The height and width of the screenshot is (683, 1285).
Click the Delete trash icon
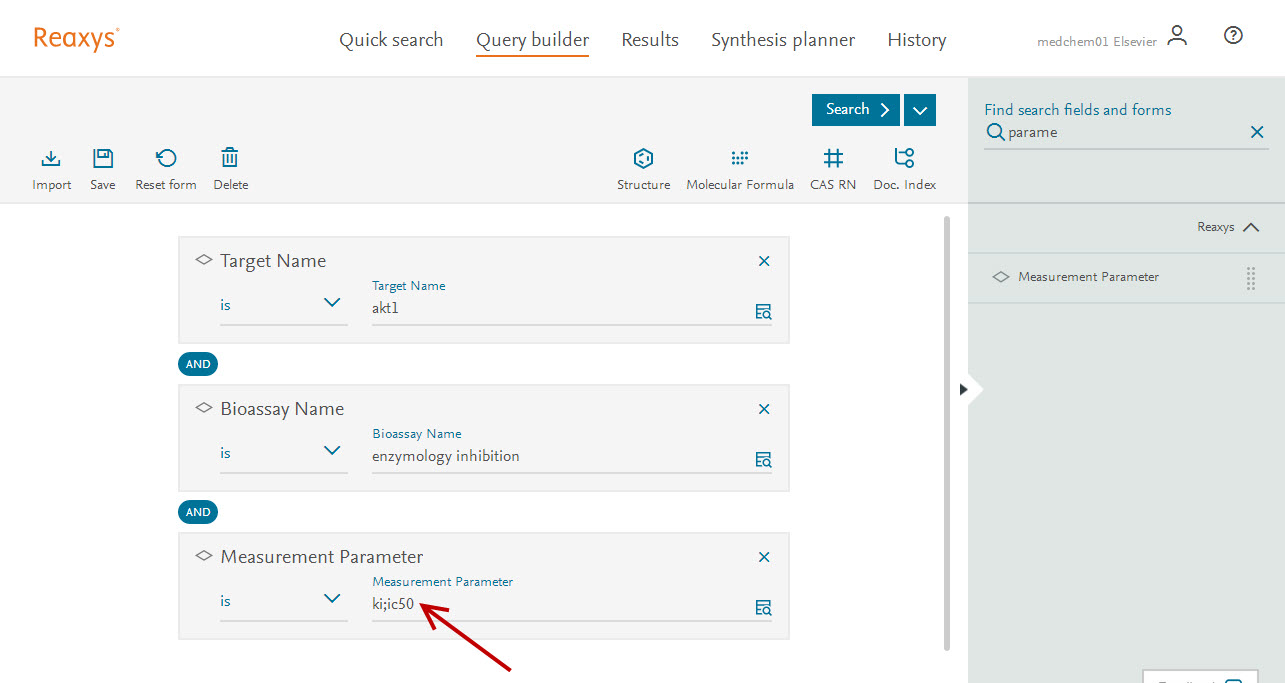click(x=230, y=159)
